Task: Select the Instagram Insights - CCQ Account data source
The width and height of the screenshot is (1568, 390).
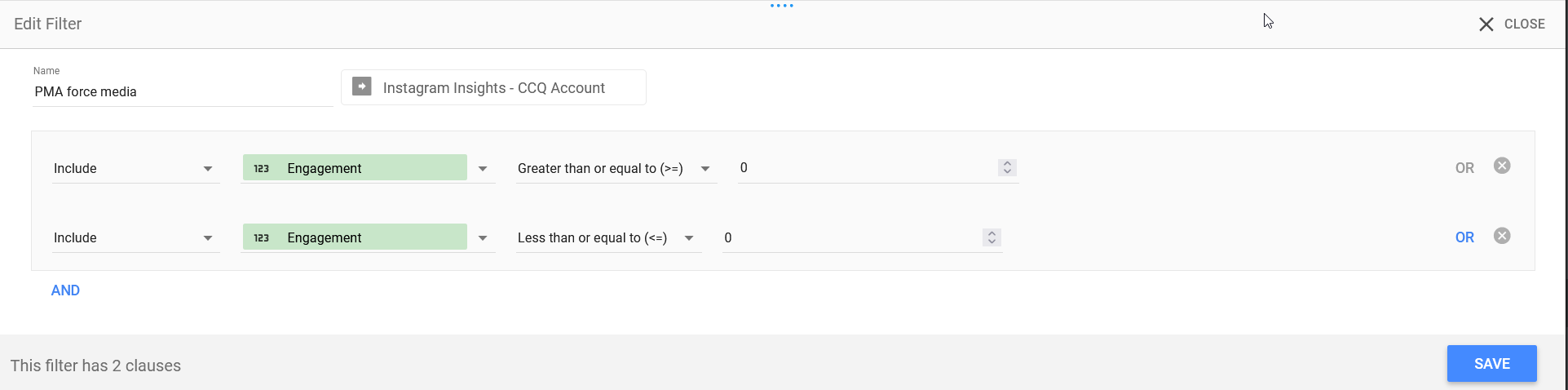Action: (x=493, y=87)
